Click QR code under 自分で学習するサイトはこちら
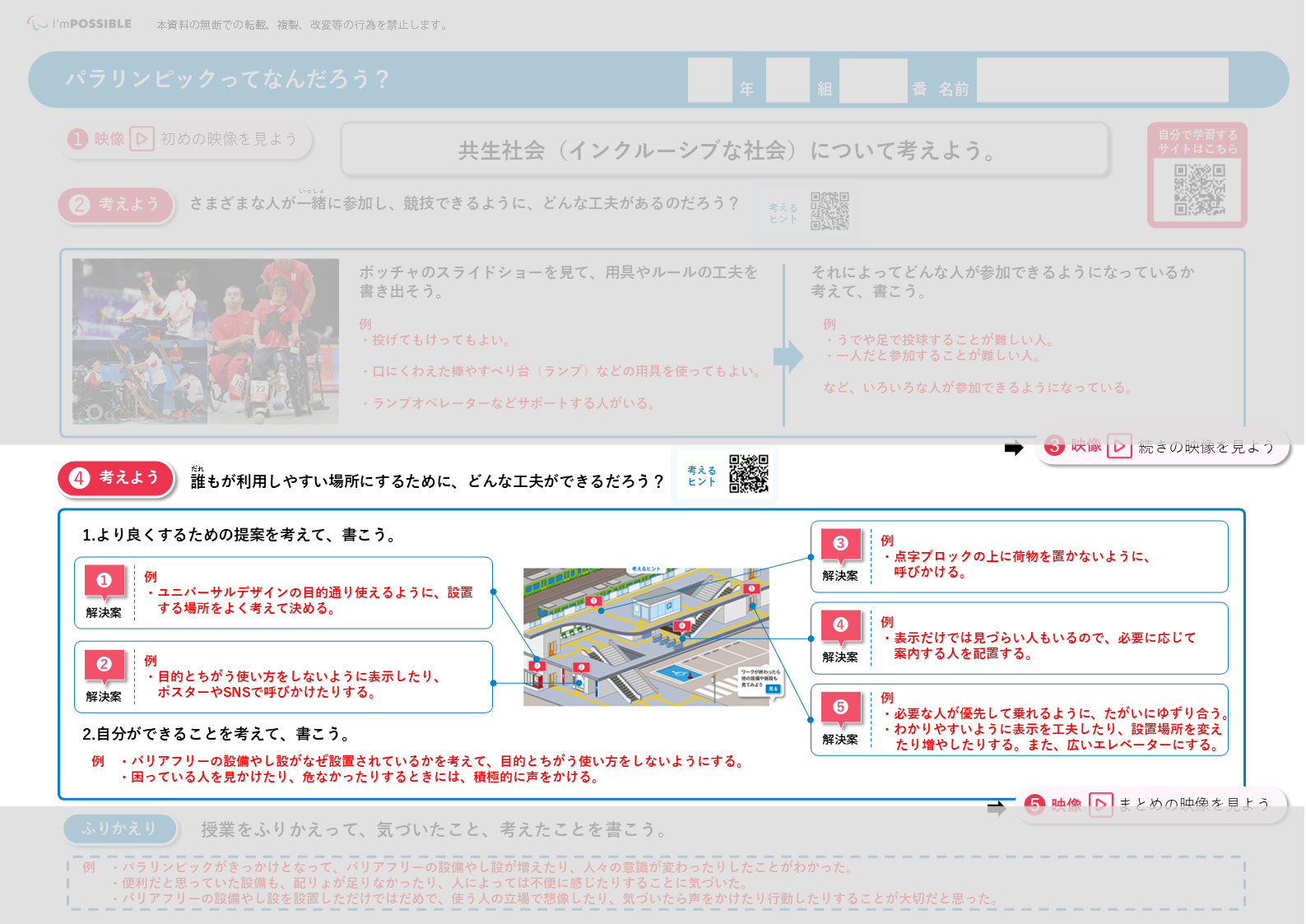This screenshot has width=1306, height=924. 1198,189
